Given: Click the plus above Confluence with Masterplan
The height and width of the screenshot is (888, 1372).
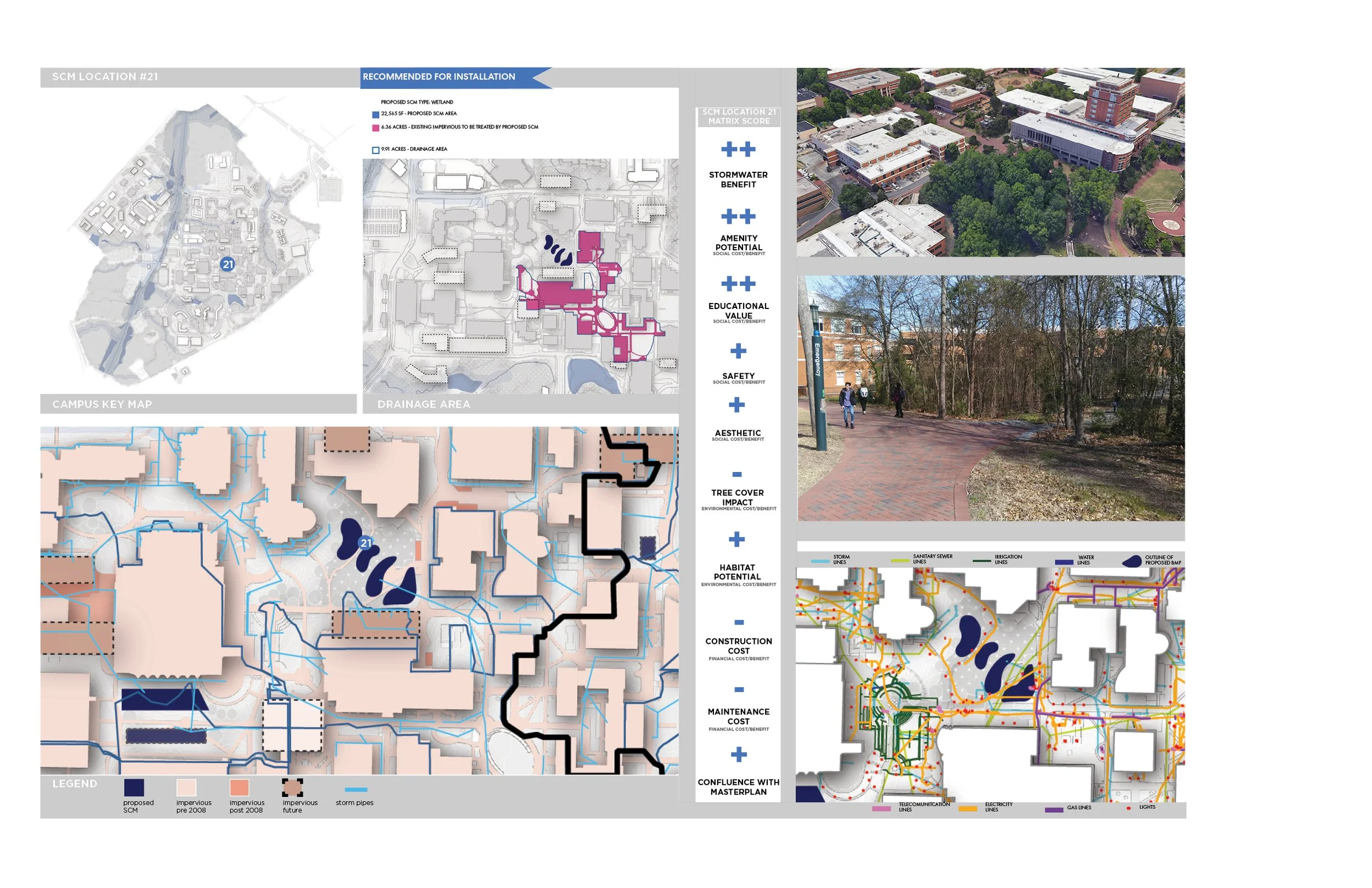Looking at the screenshot, I should 739,755.
